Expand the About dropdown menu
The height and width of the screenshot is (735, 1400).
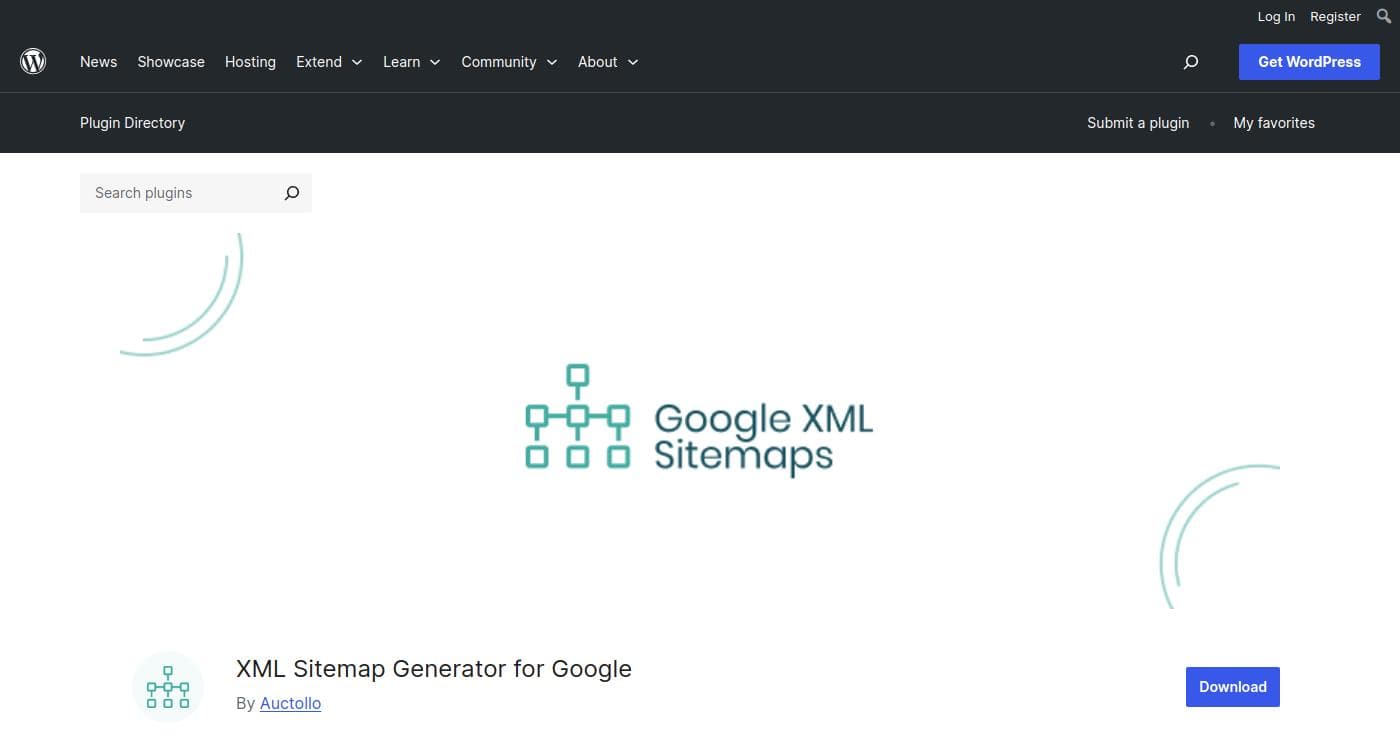click(x=607, y=61)
